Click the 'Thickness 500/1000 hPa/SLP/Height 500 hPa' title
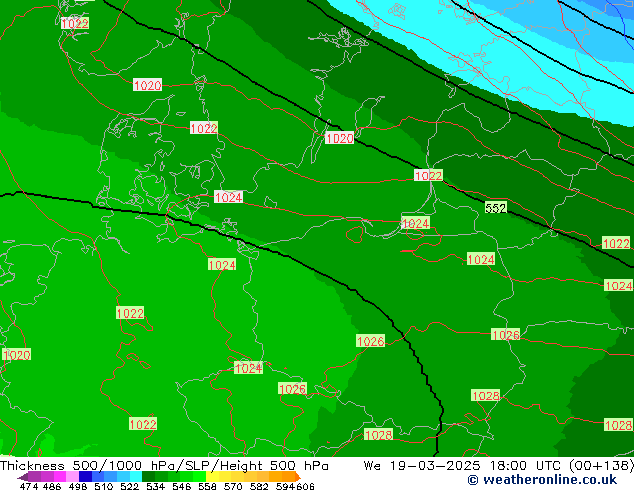This screenshot has height=490, width=634. (164, 466)
